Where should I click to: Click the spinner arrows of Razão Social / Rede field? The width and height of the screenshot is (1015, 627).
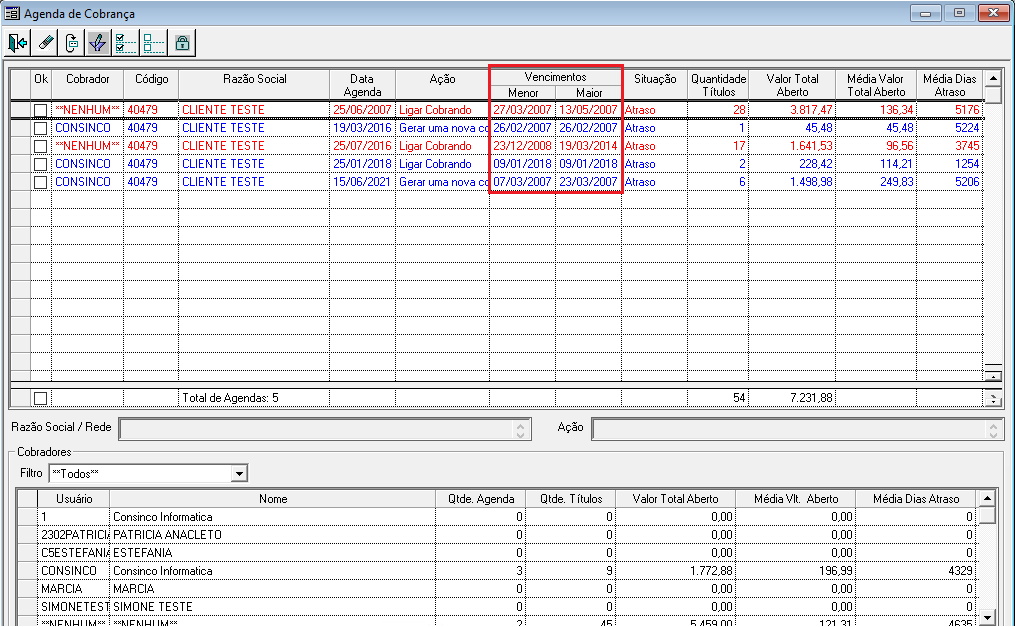pyautogui.click(x=520, y=430)
